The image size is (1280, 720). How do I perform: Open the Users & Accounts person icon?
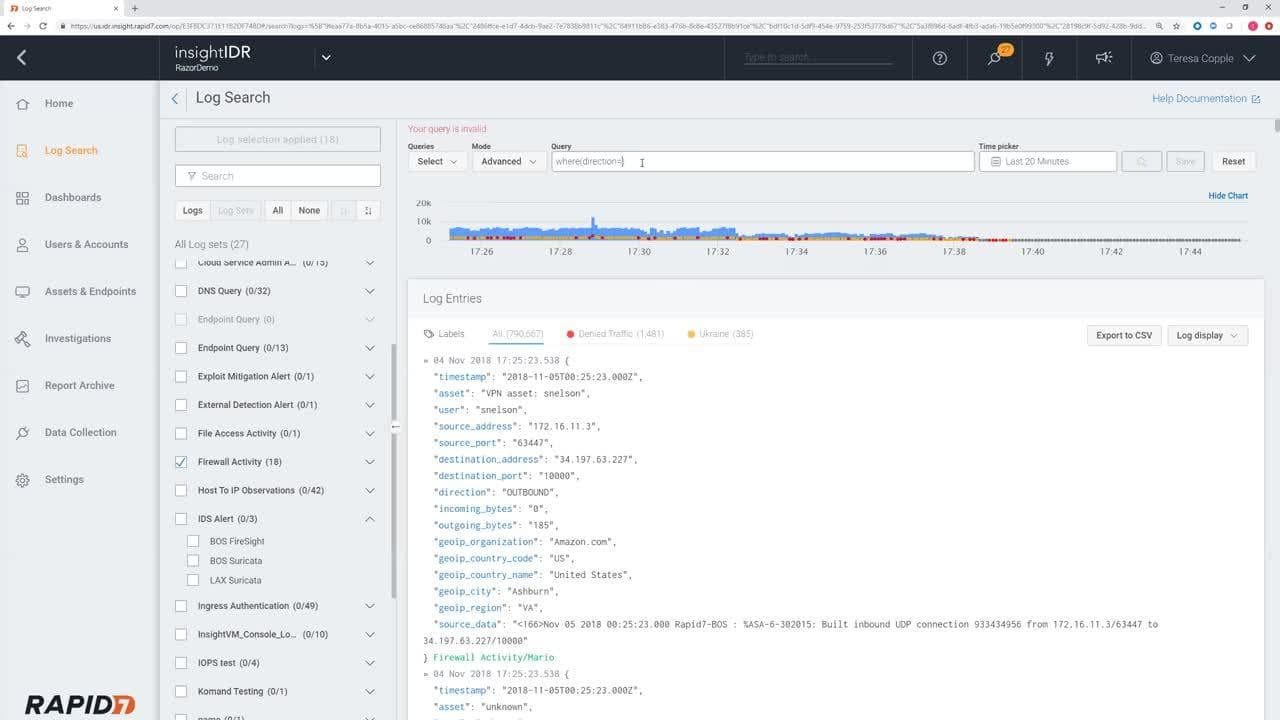[x=22, y=244]
